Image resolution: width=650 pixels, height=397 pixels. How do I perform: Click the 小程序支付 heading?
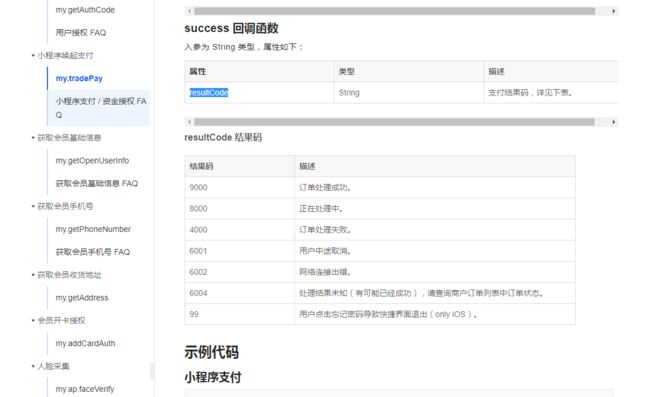(x=213, y=377)
